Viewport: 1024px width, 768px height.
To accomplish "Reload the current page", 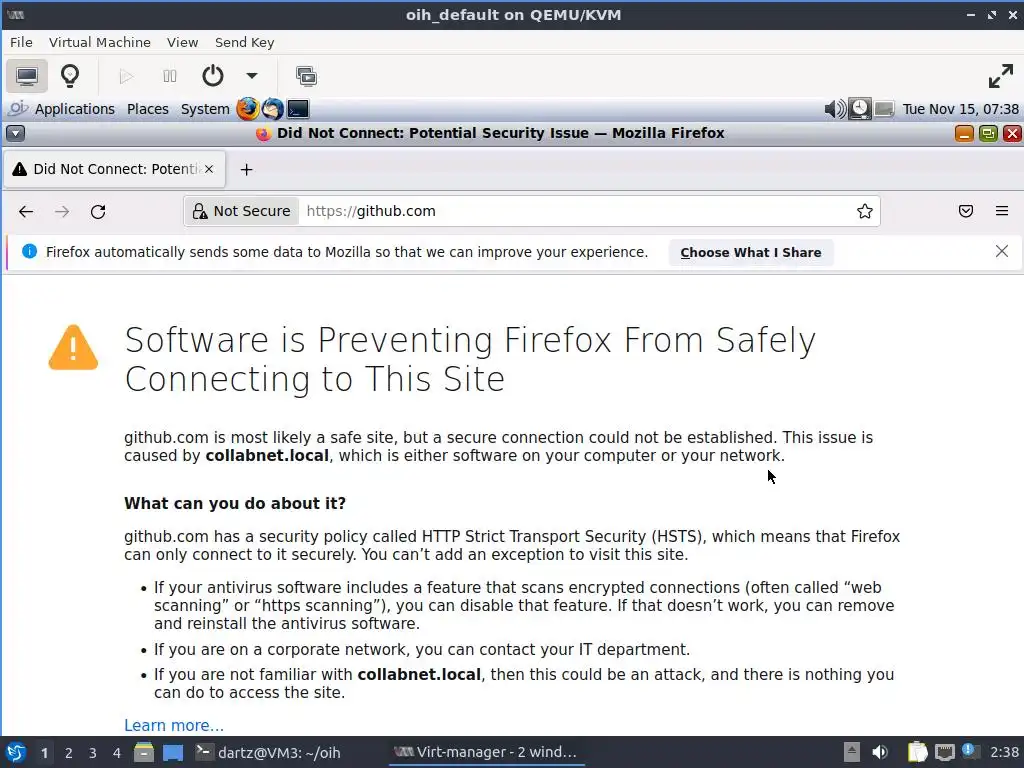I will tap(98, 212).
